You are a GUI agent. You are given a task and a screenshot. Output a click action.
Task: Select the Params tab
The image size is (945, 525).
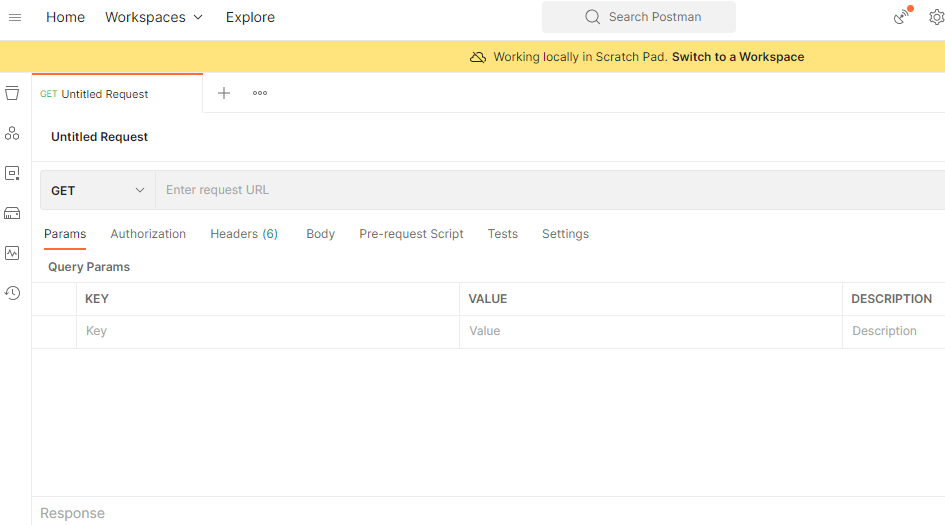pyautogui.click(x=65, y=234)
